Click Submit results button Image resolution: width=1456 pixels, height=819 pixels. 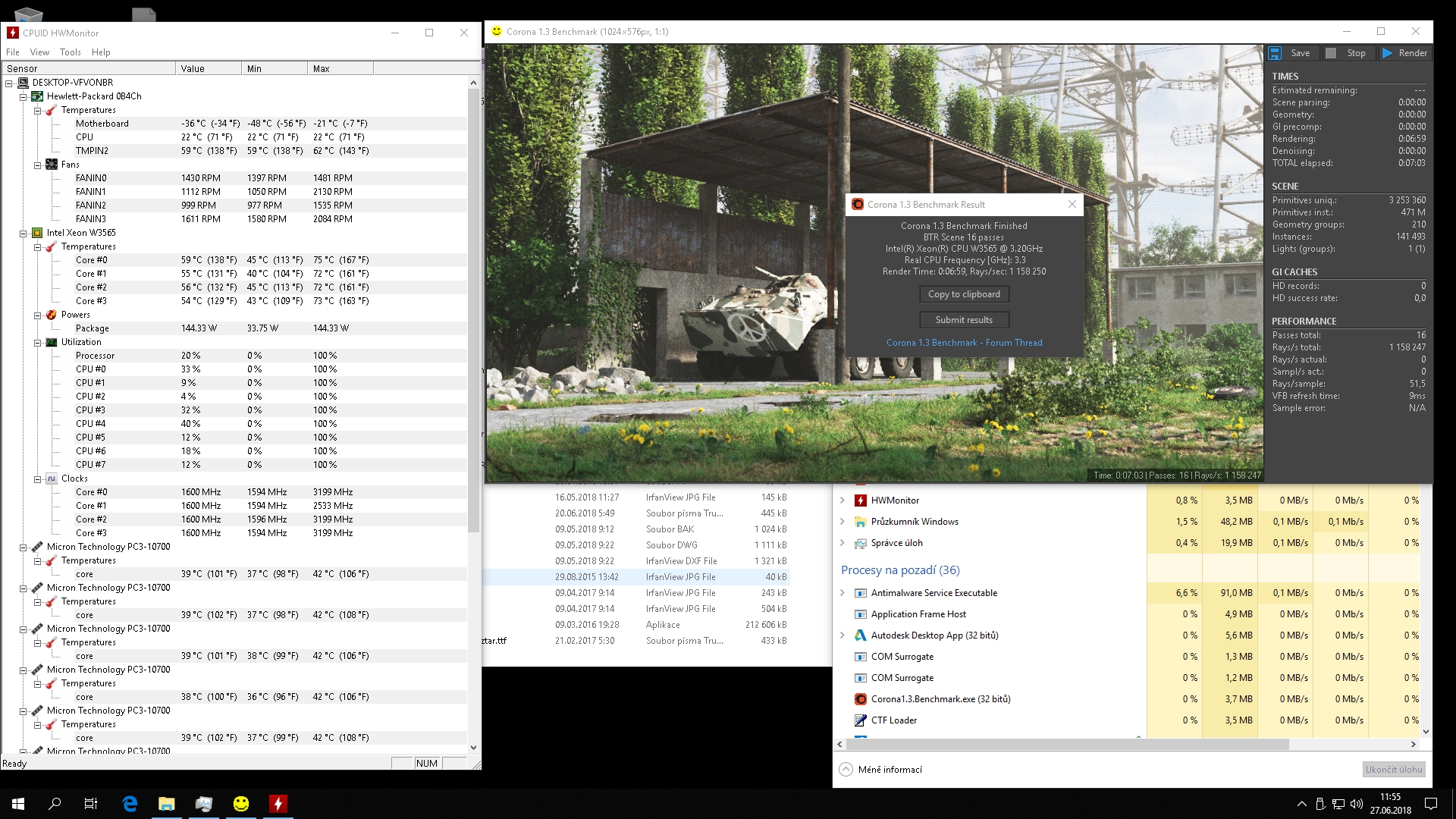tap(964, 320)
